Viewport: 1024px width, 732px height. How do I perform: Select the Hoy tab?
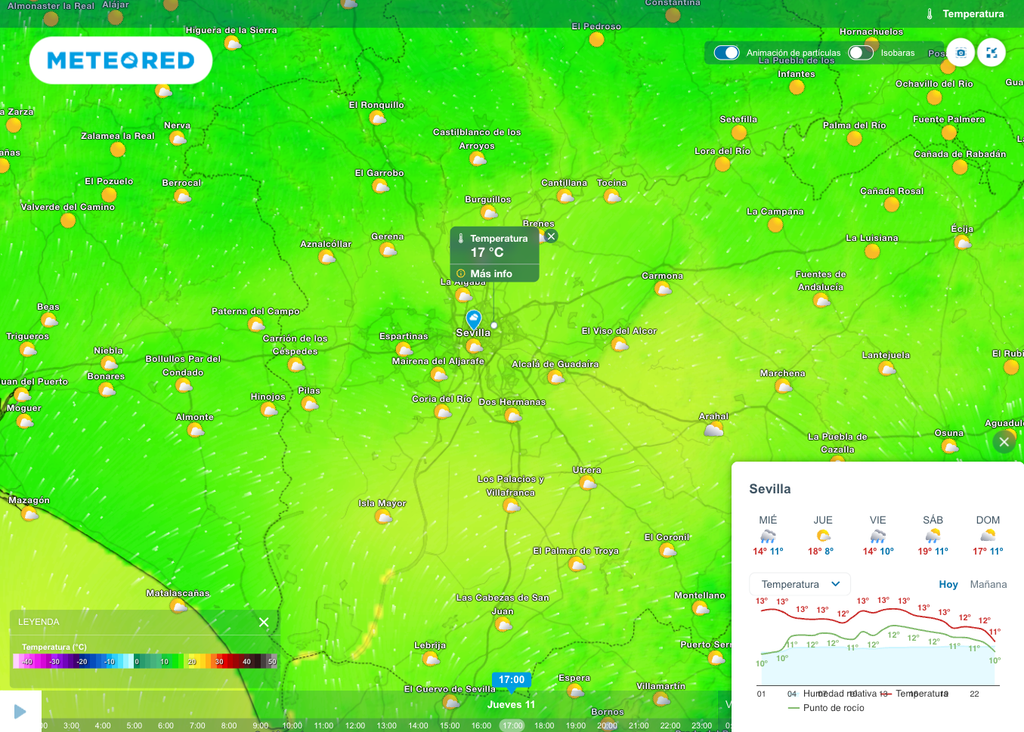[947, 584]
